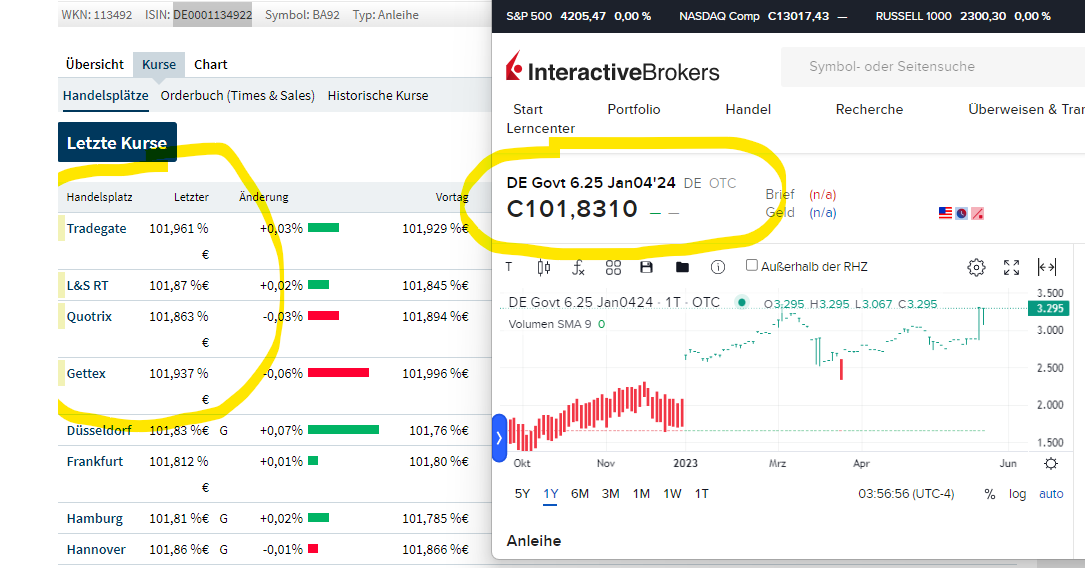Screen dimensions: 1085x568
Task: Select the 5Y chart range
Action: pos(522,494)
